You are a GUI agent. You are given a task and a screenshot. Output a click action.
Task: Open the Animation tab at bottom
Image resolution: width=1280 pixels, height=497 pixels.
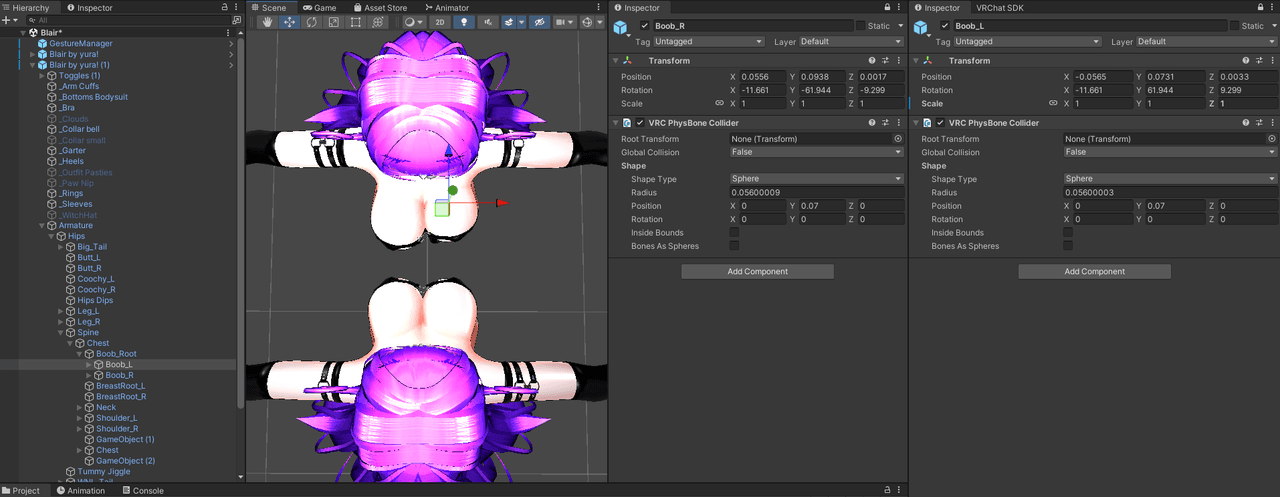coord(81,490)
